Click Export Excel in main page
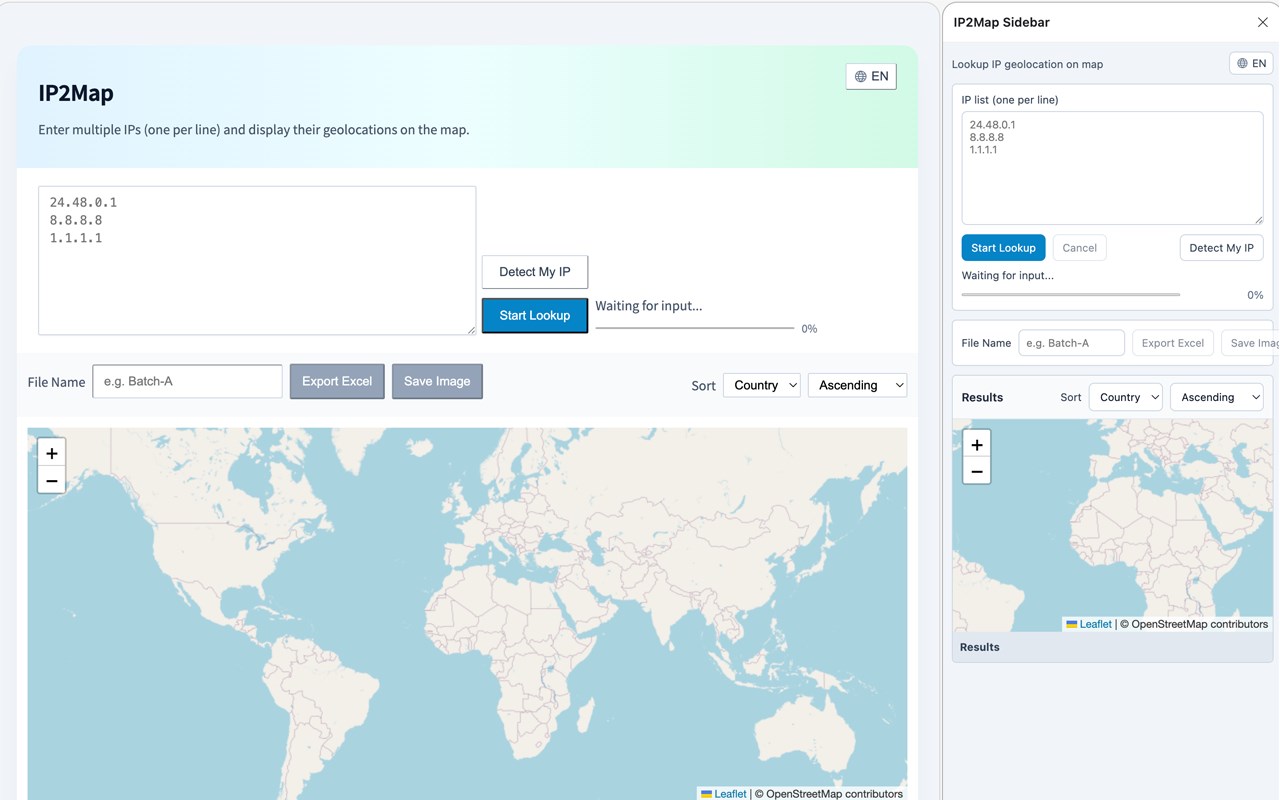The width and height of the screenshot is (1280, 800). click(x=337, y=381)
